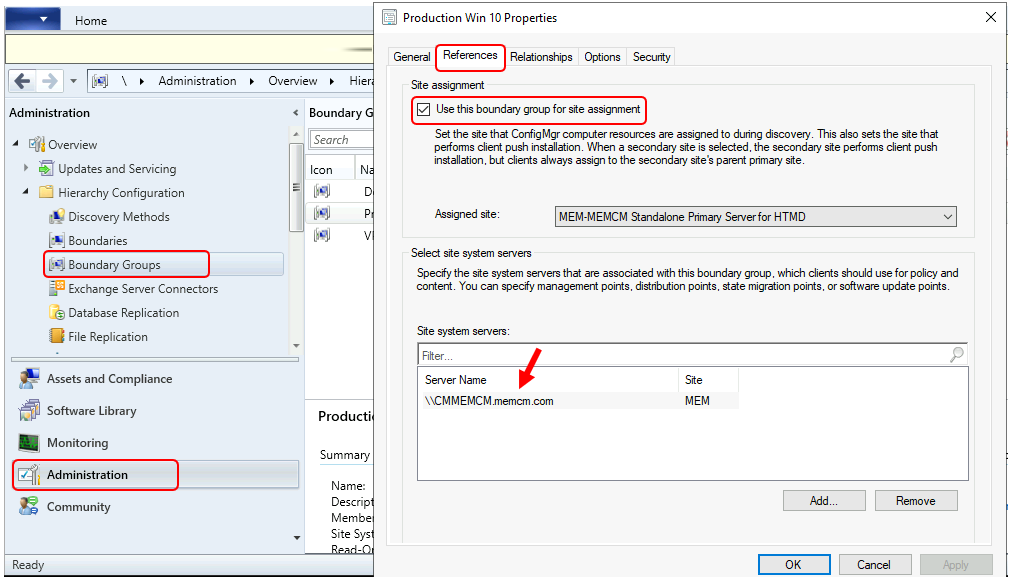Click the Community workspace icon
1009x584 pixels.
pyautogui.click(x=29, y=506)
